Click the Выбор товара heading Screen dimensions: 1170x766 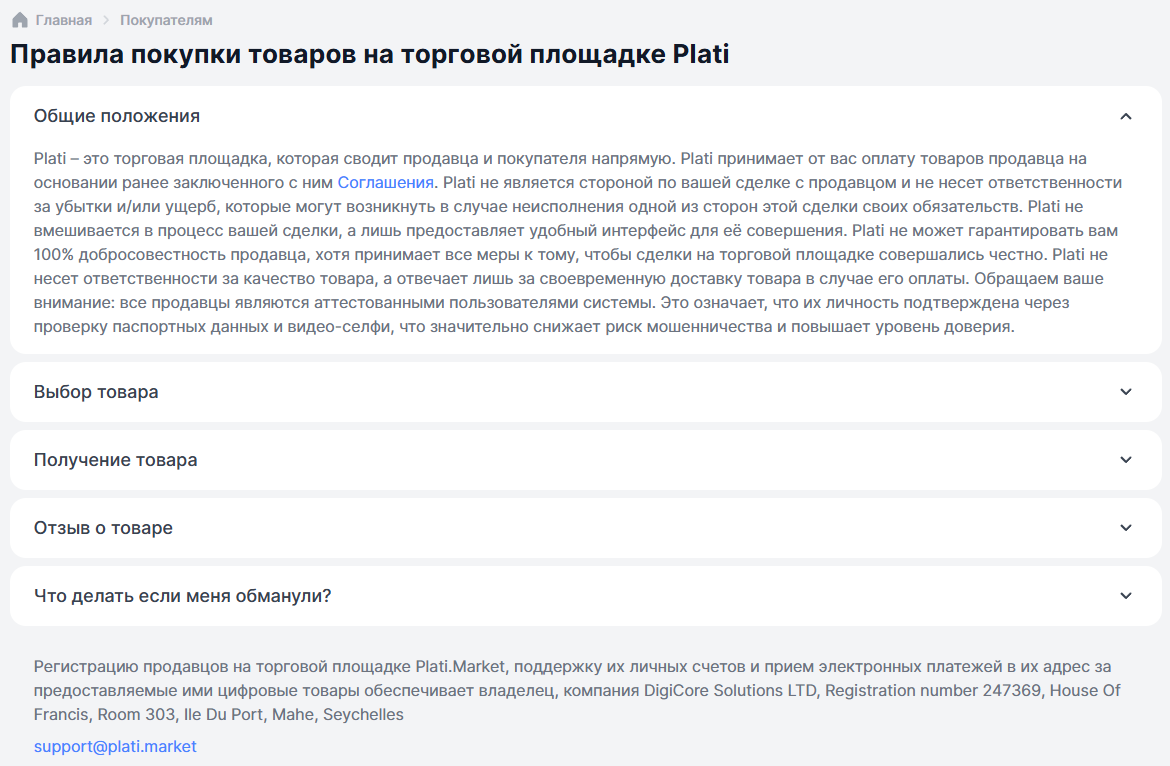coord(96,392)
